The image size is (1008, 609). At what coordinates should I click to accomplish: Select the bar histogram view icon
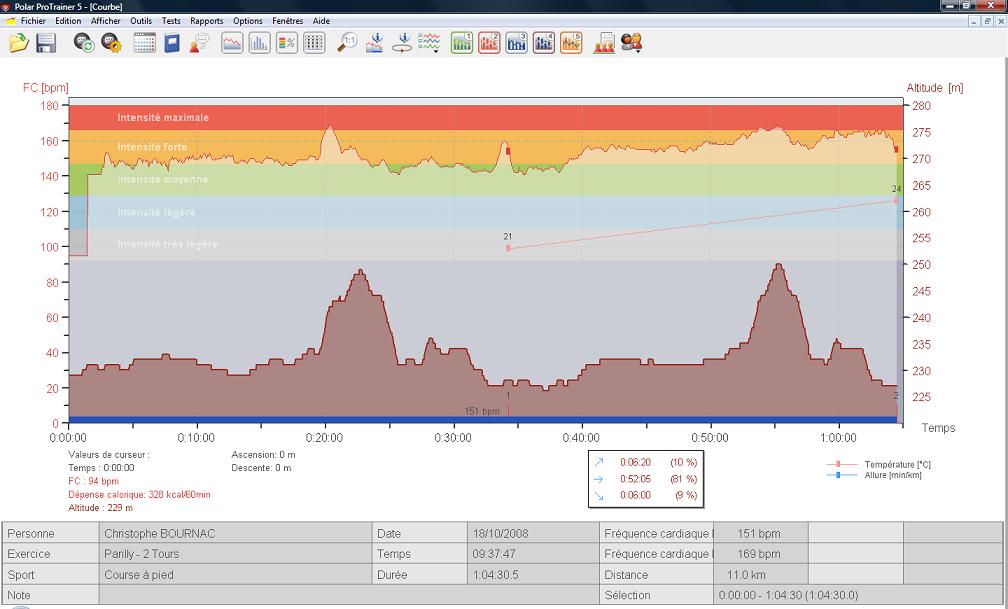pos(260,43)
